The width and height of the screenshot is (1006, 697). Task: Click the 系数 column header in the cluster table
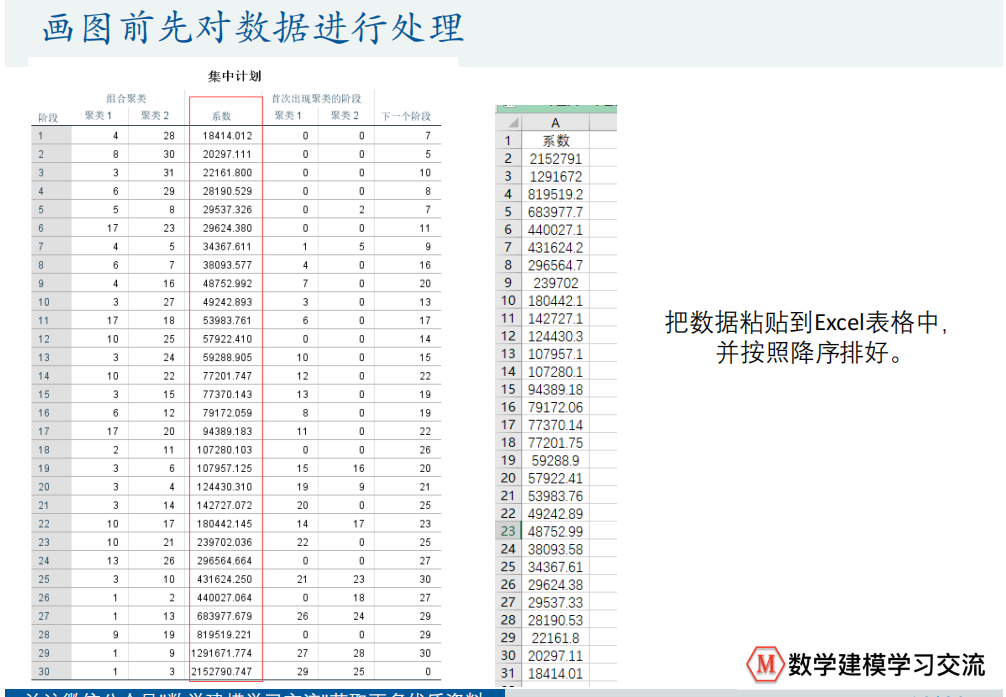pos(221,116)
